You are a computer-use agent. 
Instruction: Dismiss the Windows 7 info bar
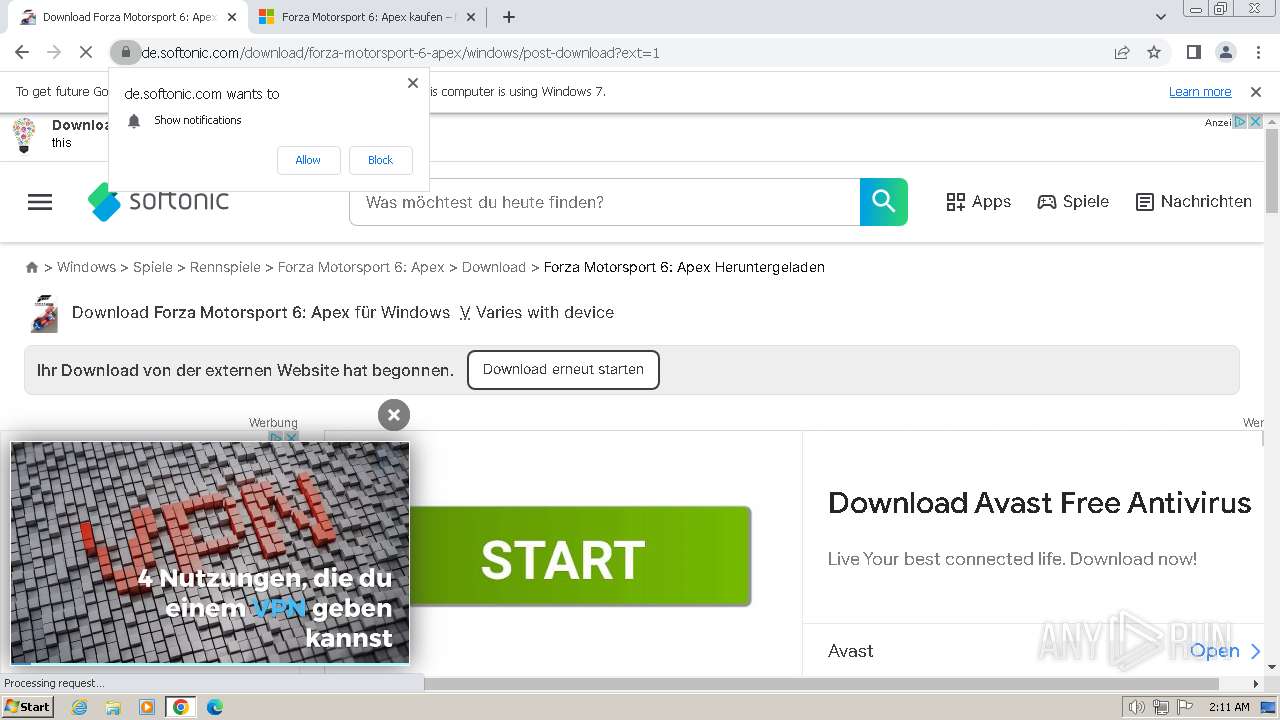pyautogui.click(x=1256, y=92)
